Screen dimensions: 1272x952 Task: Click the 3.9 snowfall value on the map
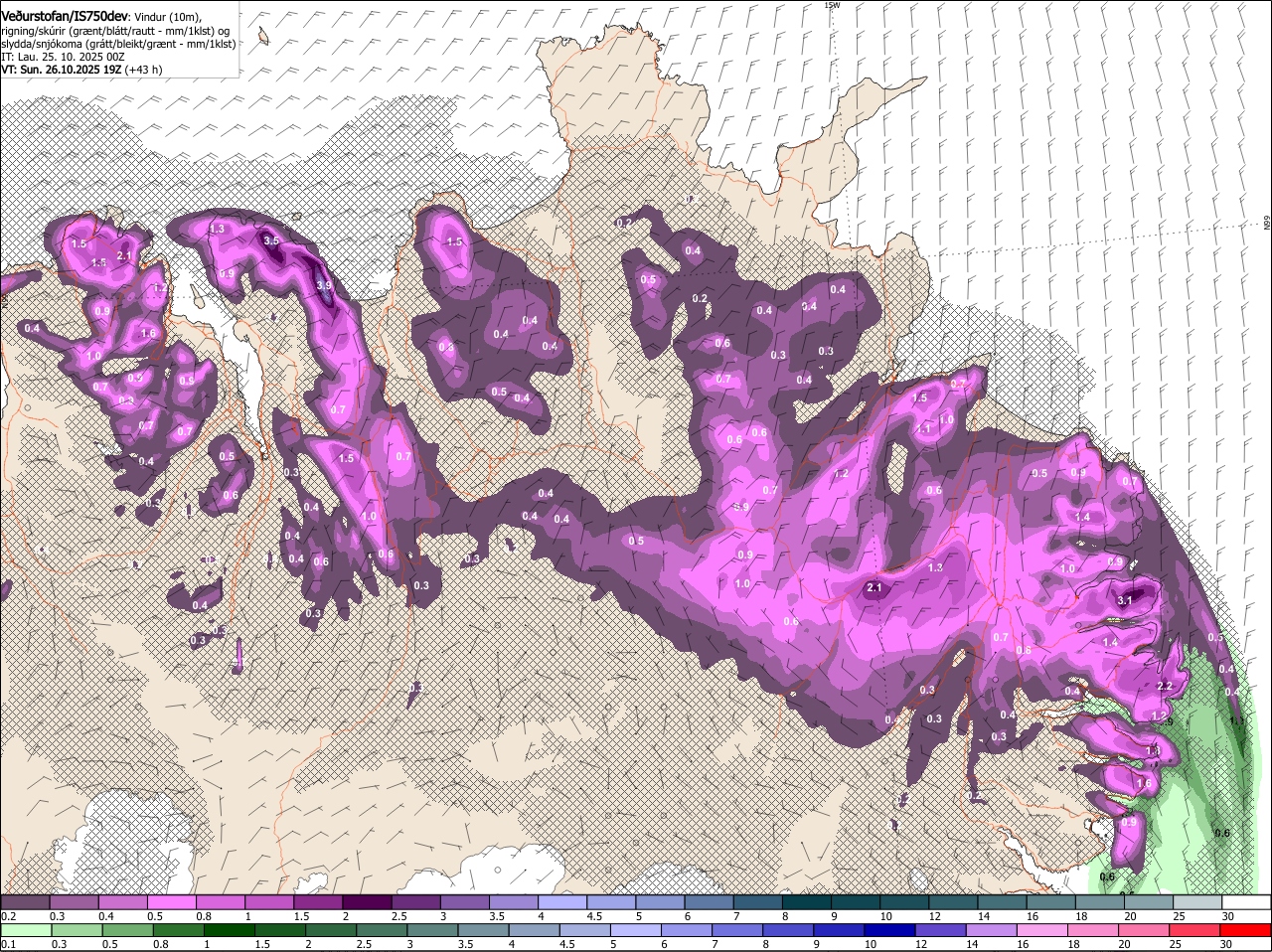click(323, 285)
